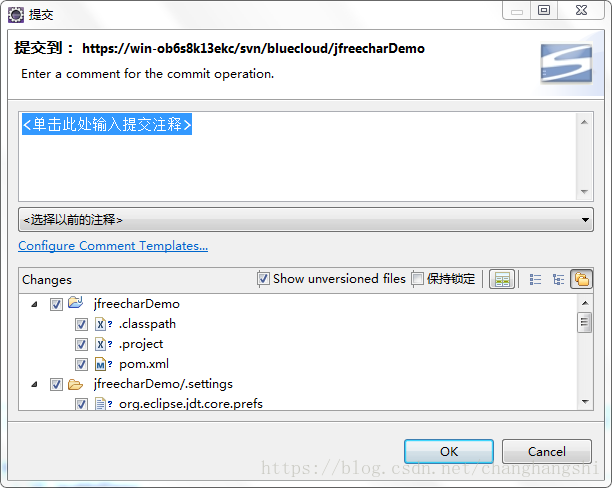The image size is (612, 488).
Task: Select org.eclipse.jdt.core.prefs row text
Action: pos(191,404)
